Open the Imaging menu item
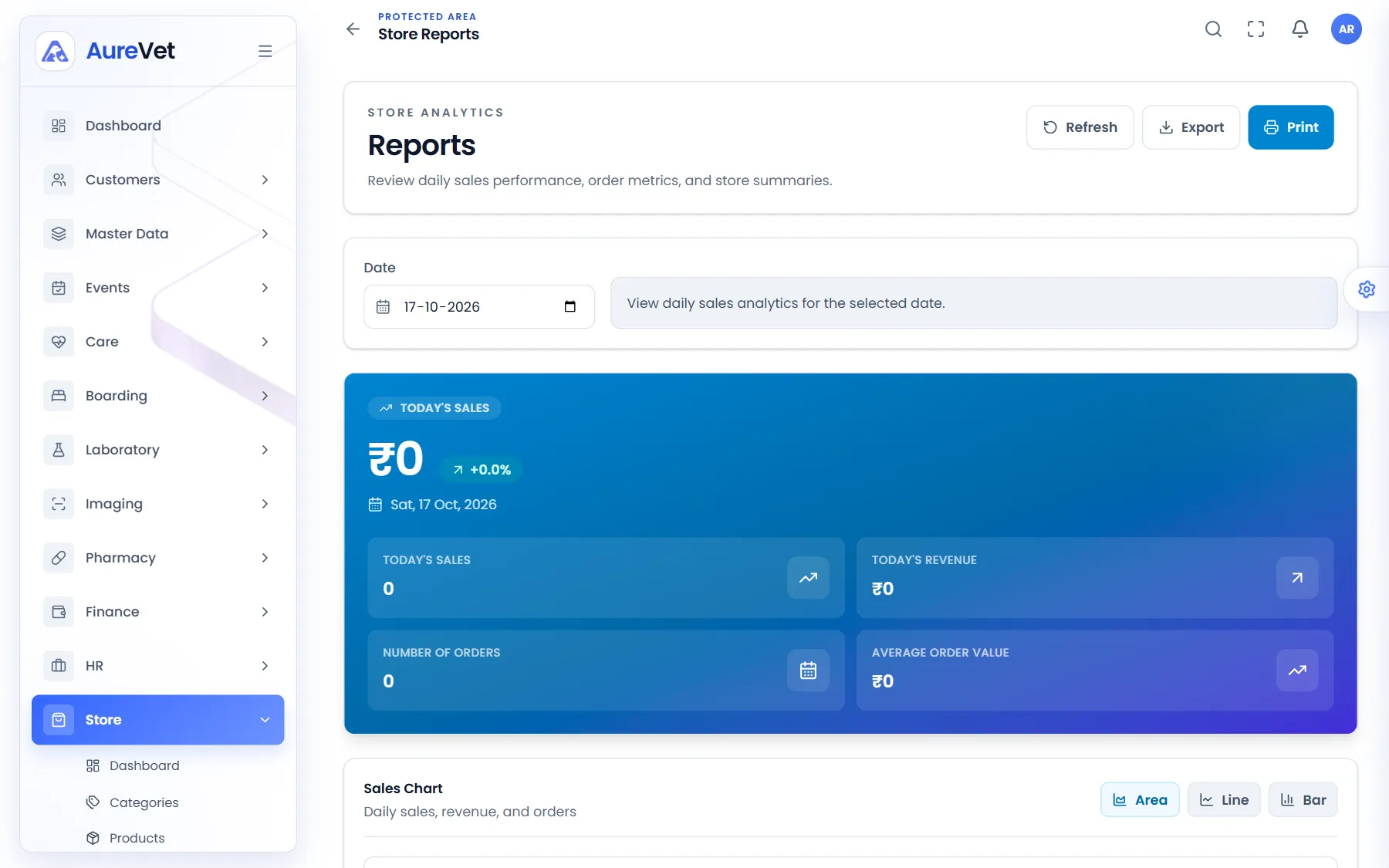The width and height of the screenshot is (1389, 868). (x=158, y=504)
